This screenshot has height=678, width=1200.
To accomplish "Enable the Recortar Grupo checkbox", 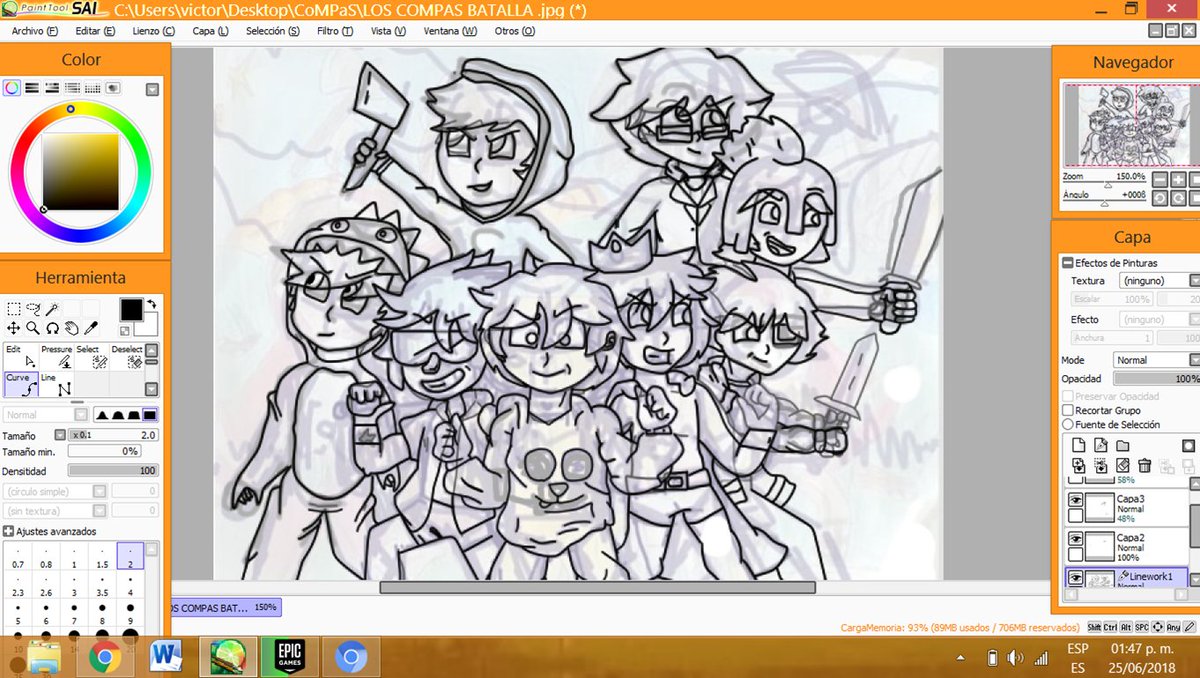I will pos(1068,410).
